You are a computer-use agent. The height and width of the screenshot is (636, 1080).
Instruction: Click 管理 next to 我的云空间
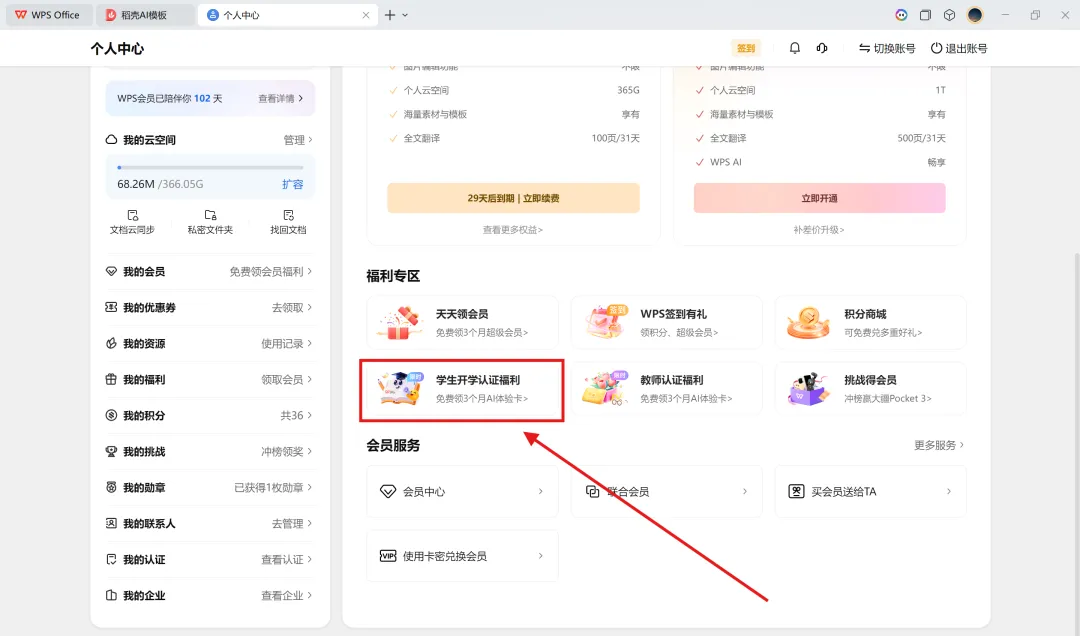click(298, 140)
